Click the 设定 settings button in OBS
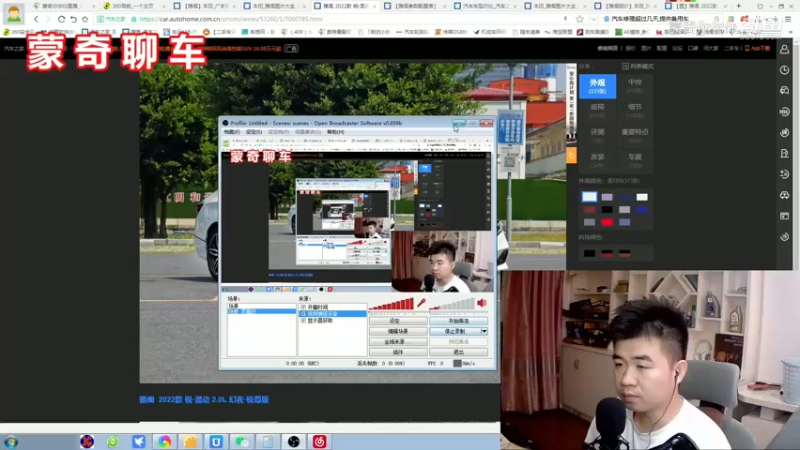This screenshot has height=450, width=800. coord(398,321)
